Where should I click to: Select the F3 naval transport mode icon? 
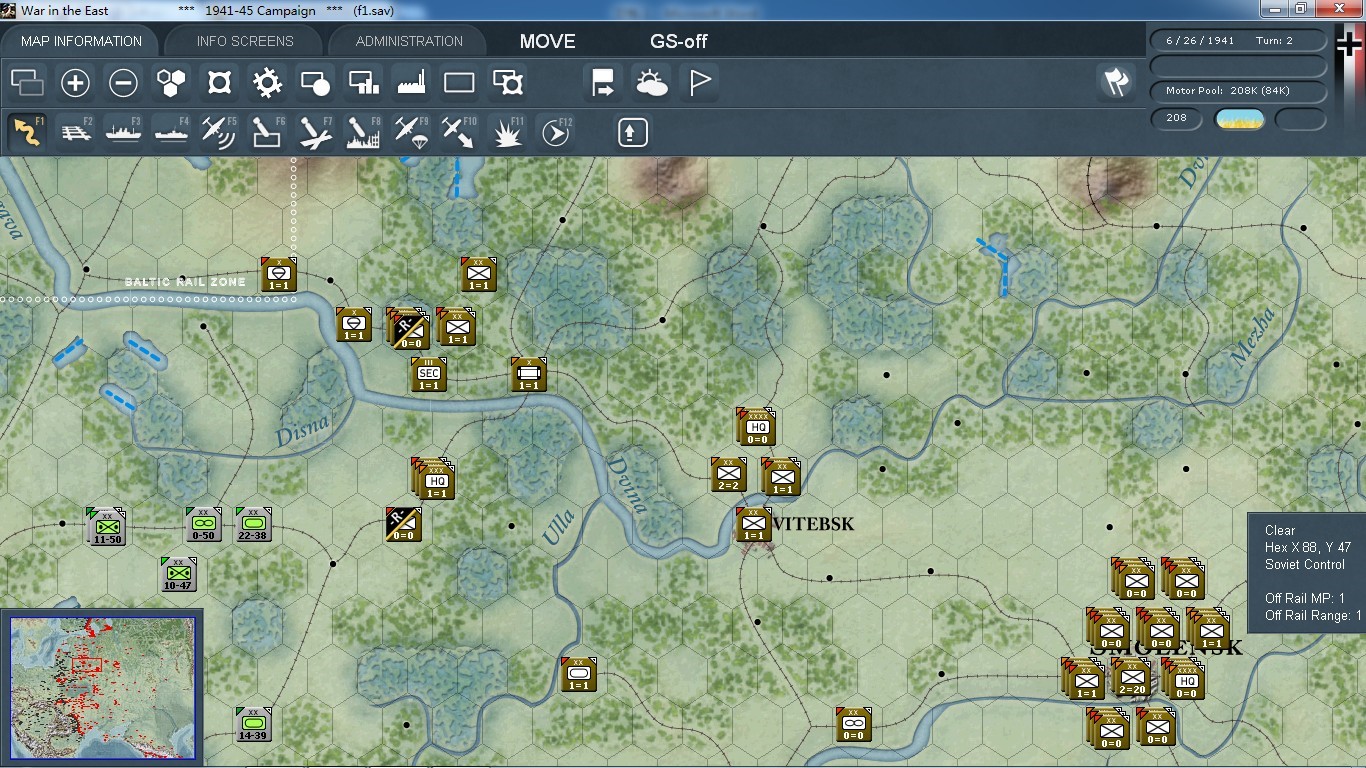click(123, 132)
